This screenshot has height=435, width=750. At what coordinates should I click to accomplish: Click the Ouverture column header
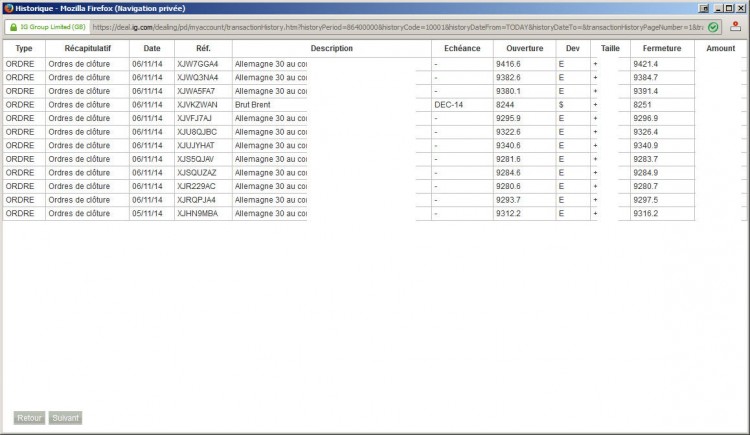[525, 48]
